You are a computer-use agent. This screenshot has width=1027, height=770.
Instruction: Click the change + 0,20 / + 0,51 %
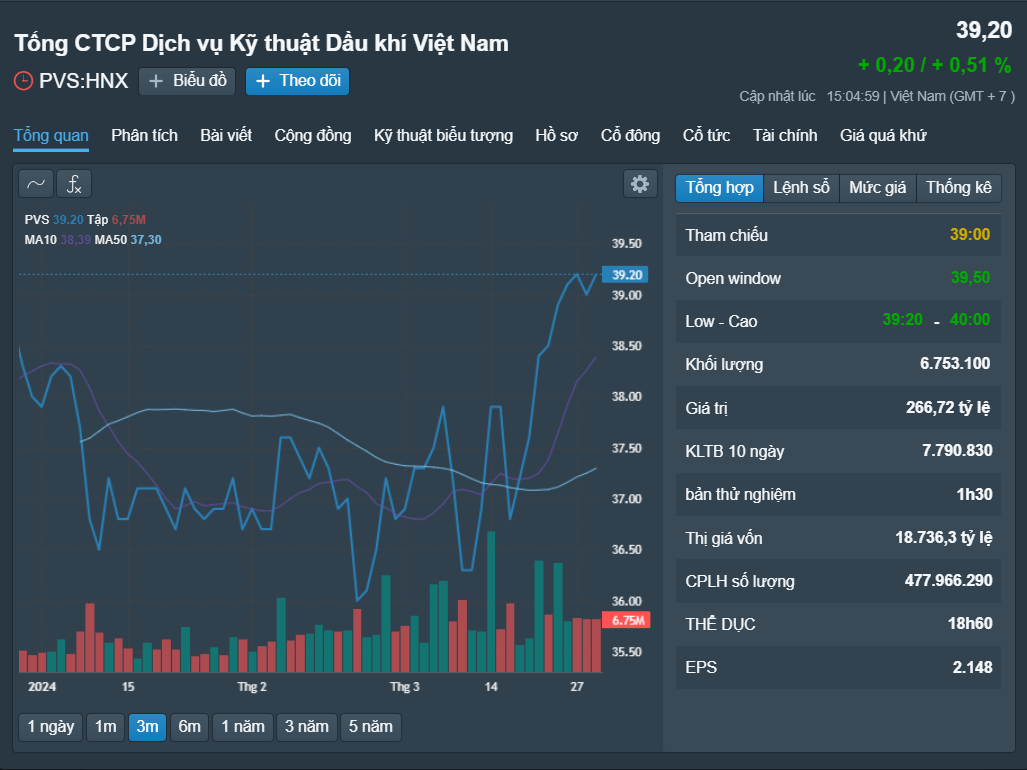pyautogui.click(x=935, y=65)
